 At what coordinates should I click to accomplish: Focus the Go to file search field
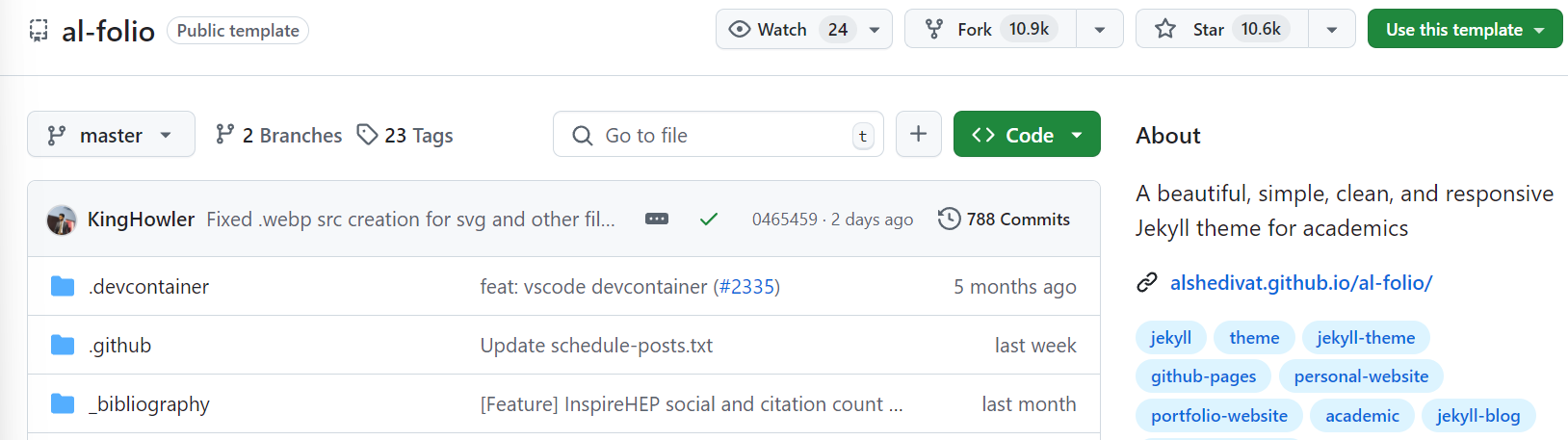pos(719,135)
